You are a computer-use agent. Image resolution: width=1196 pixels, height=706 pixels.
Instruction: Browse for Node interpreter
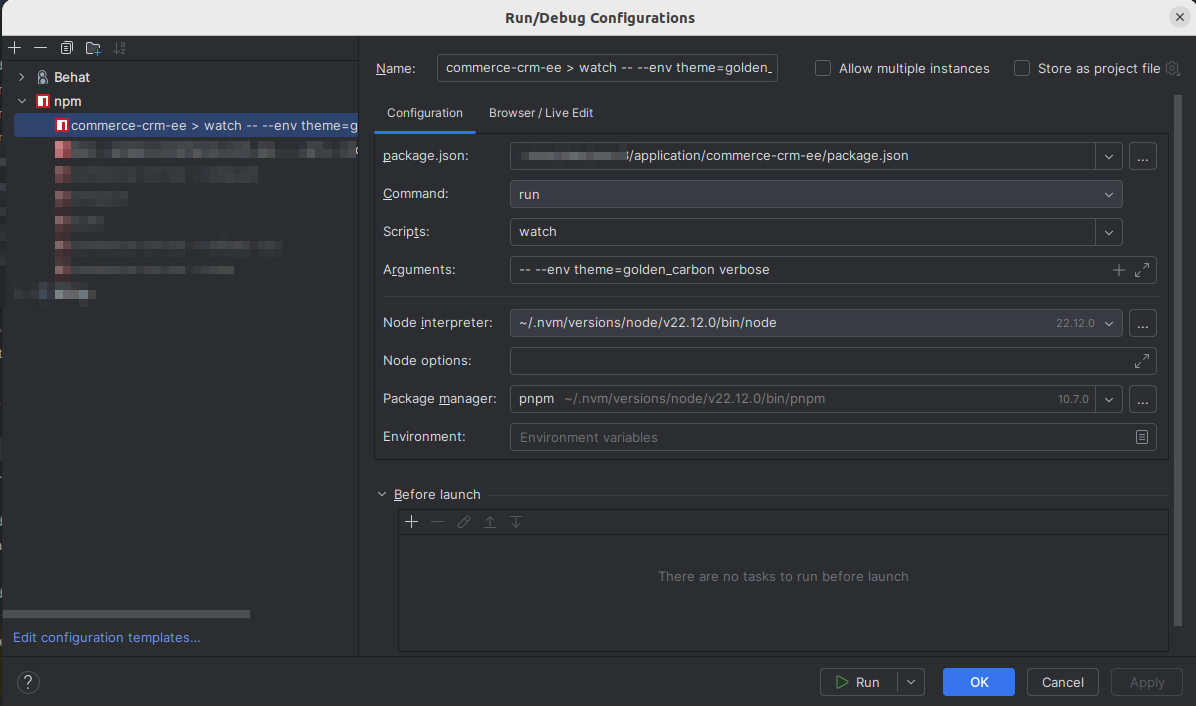1143,323
